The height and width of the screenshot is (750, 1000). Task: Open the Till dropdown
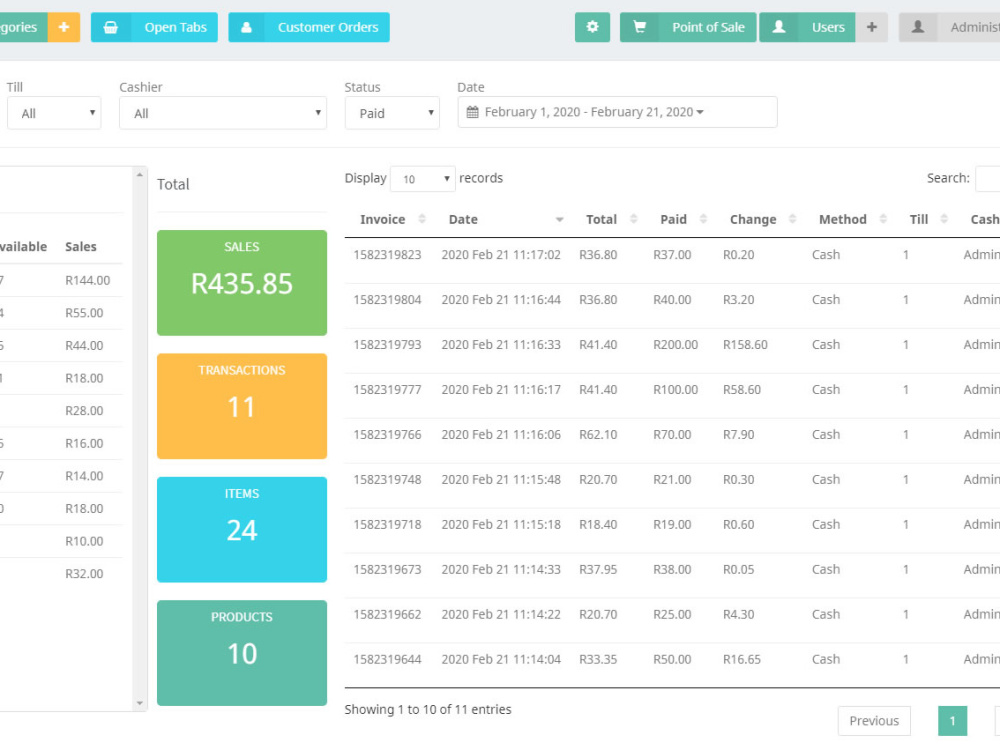pyautogui.click(x=54, y=113)
